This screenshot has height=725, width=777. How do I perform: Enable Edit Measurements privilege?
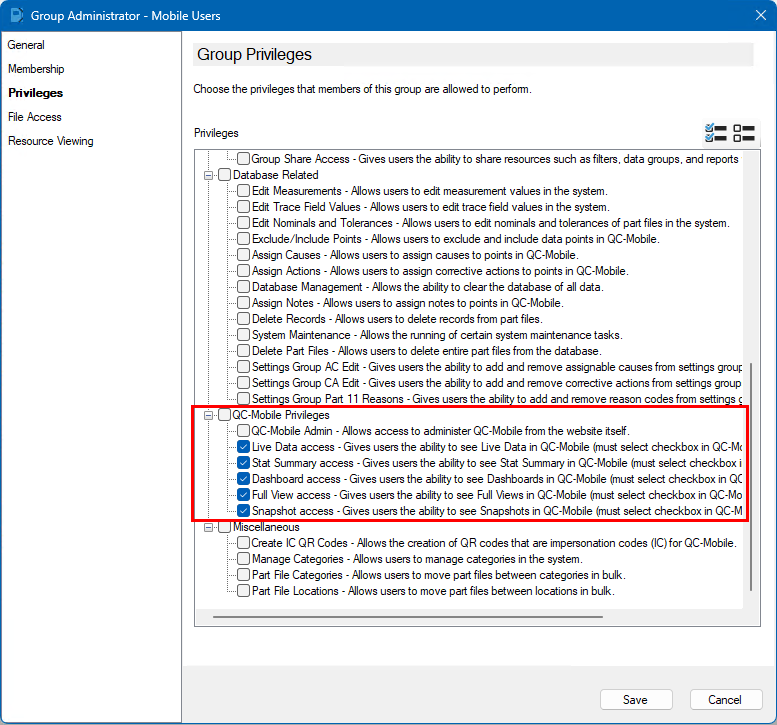(243, 191)
